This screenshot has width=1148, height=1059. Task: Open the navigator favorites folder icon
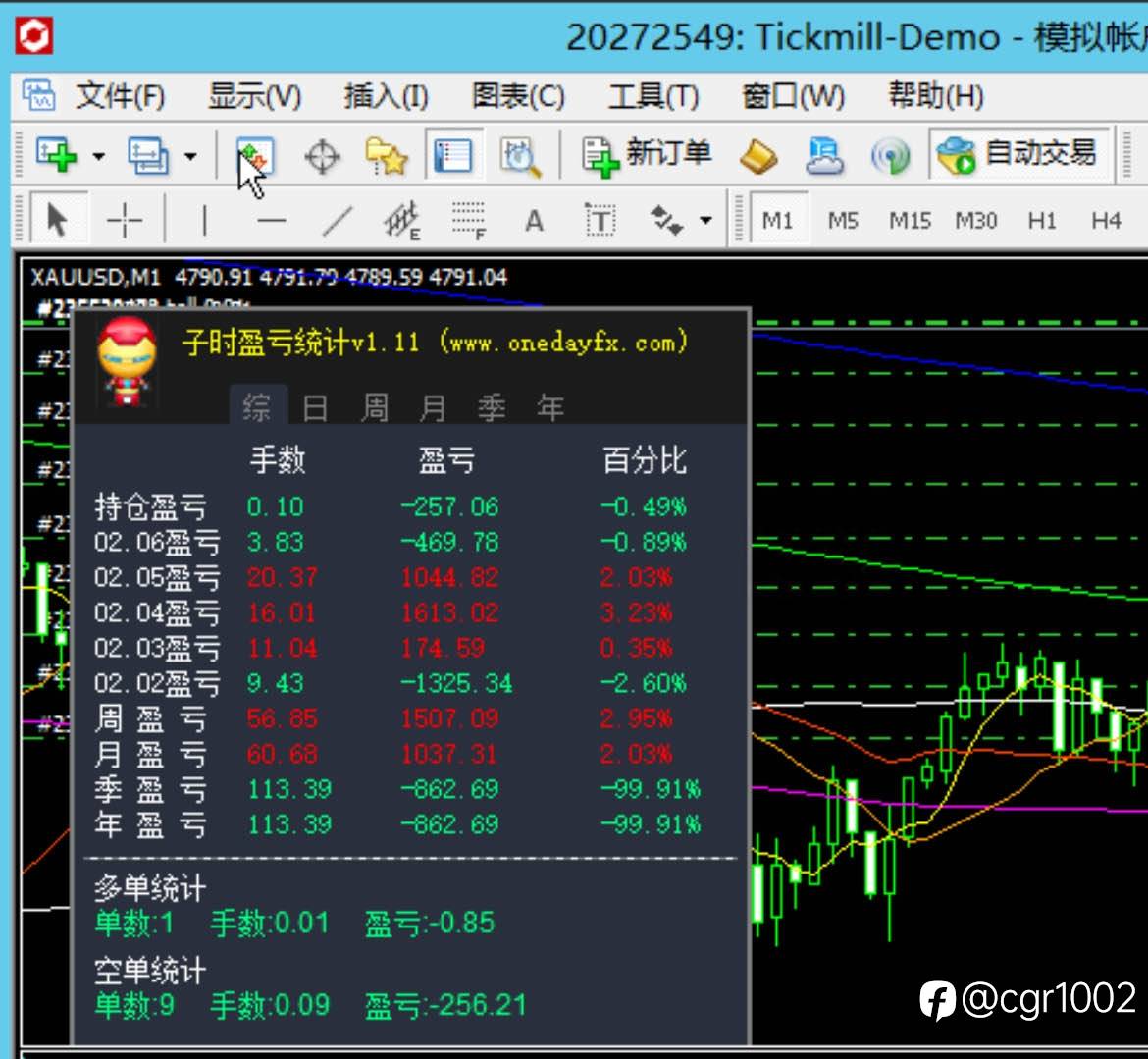[x=387, y=156]
